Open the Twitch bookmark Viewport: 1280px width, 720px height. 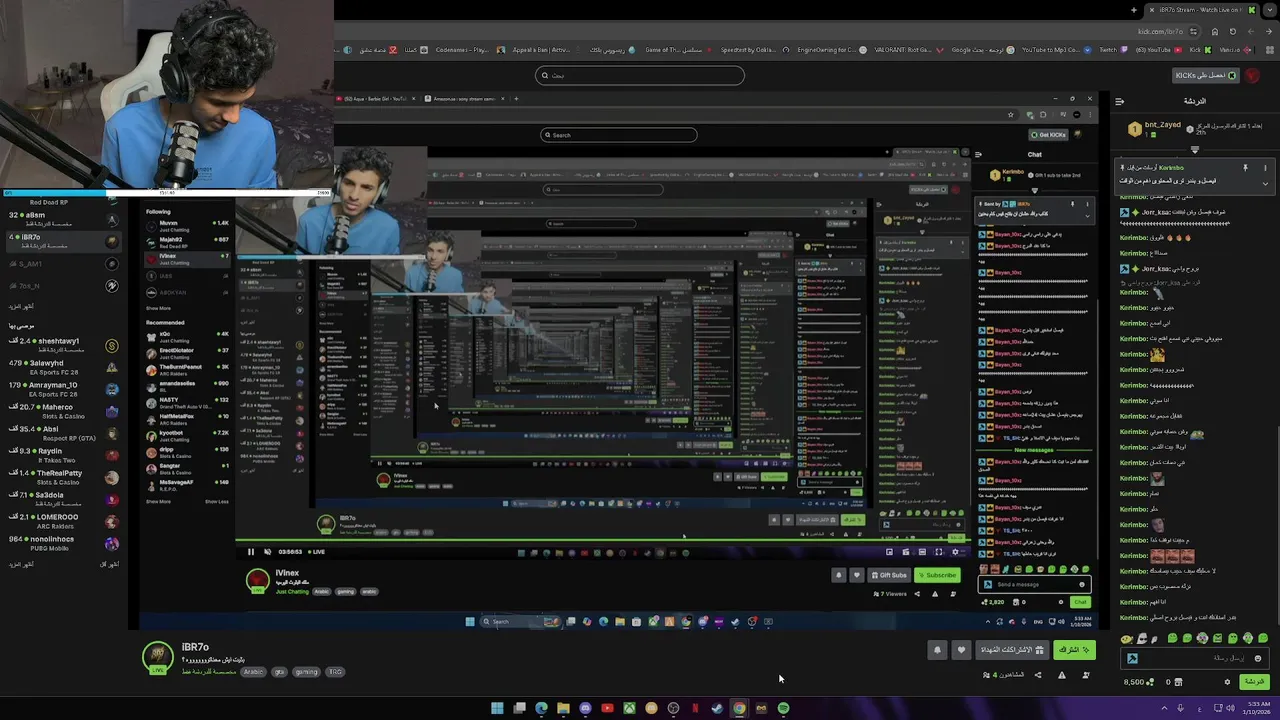1113,50
